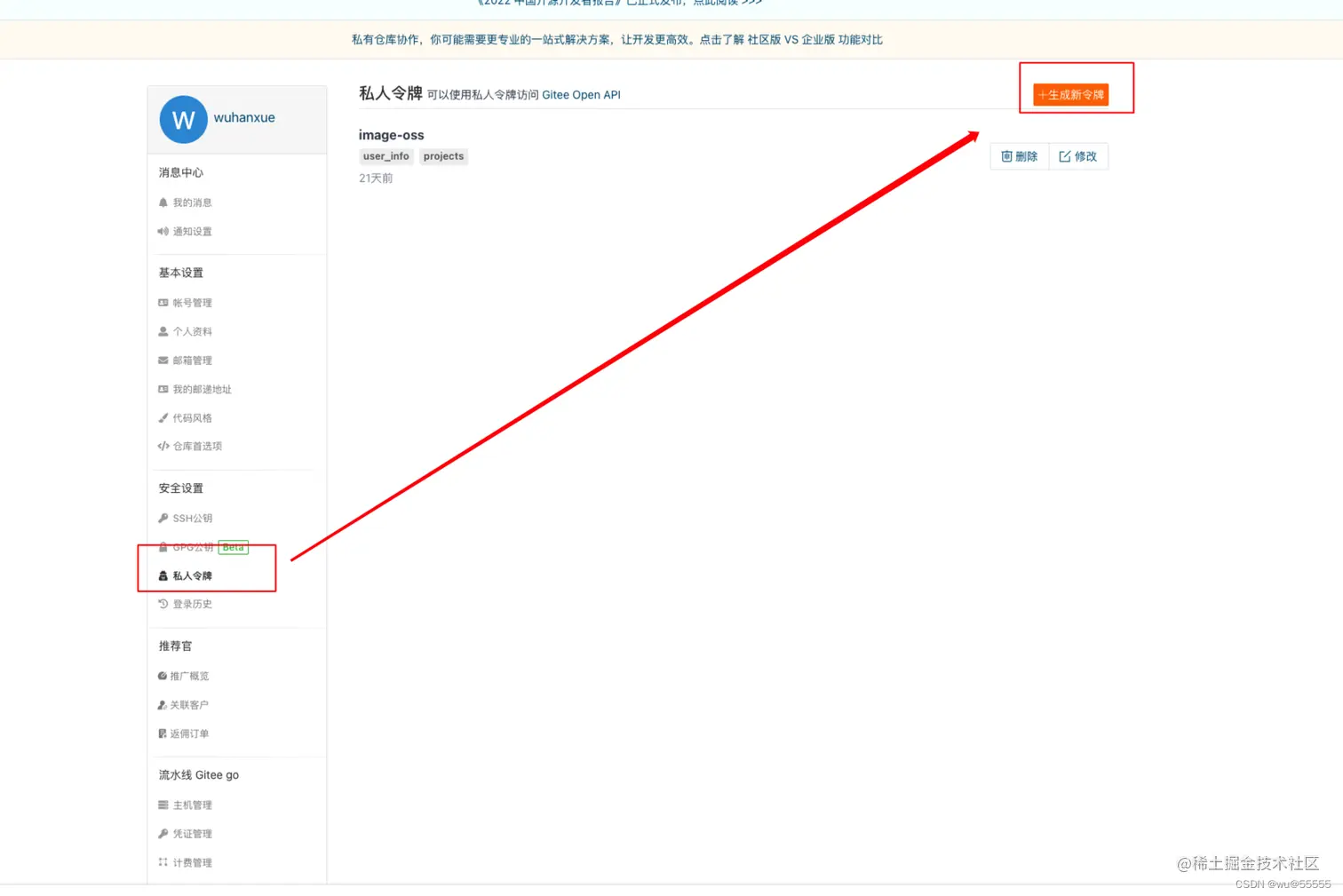Click the speaker icon beside 通知设置
The height and width of the screenshot is (896, 1343).
(163, 231)
